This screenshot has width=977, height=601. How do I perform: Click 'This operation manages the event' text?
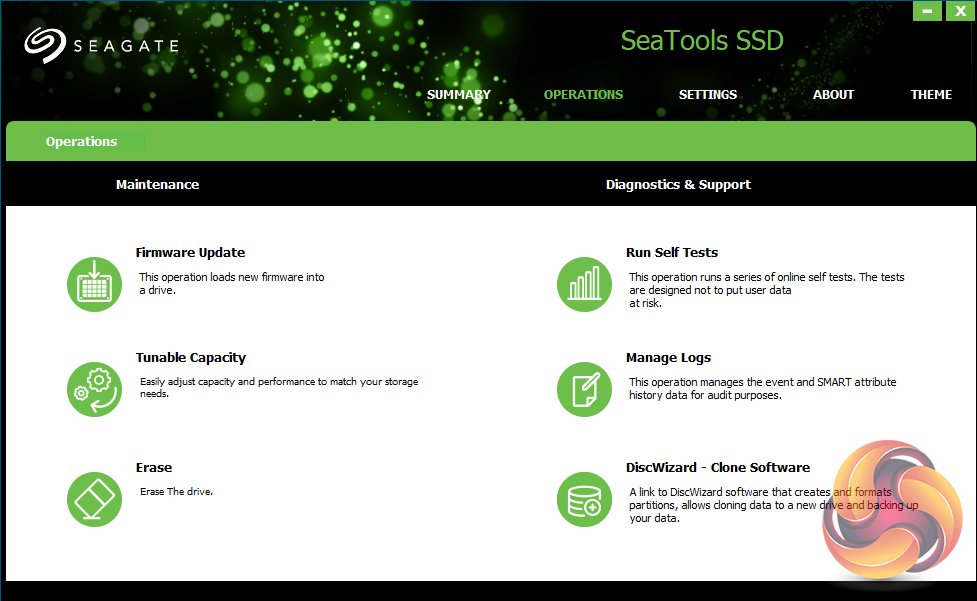(x=763, y=389)
